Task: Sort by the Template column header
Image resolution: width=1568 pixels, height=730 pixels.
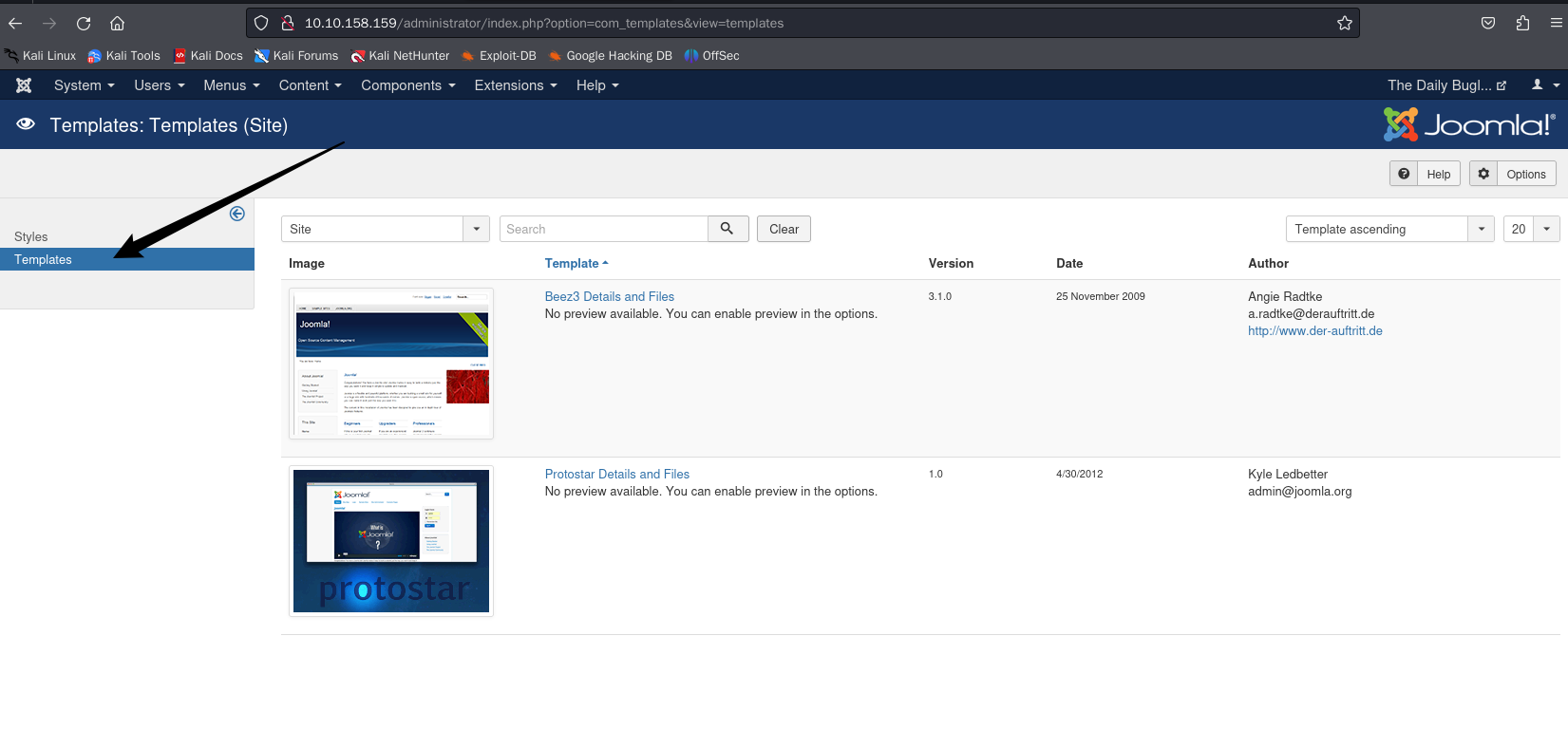Action: tap(576, 263)
